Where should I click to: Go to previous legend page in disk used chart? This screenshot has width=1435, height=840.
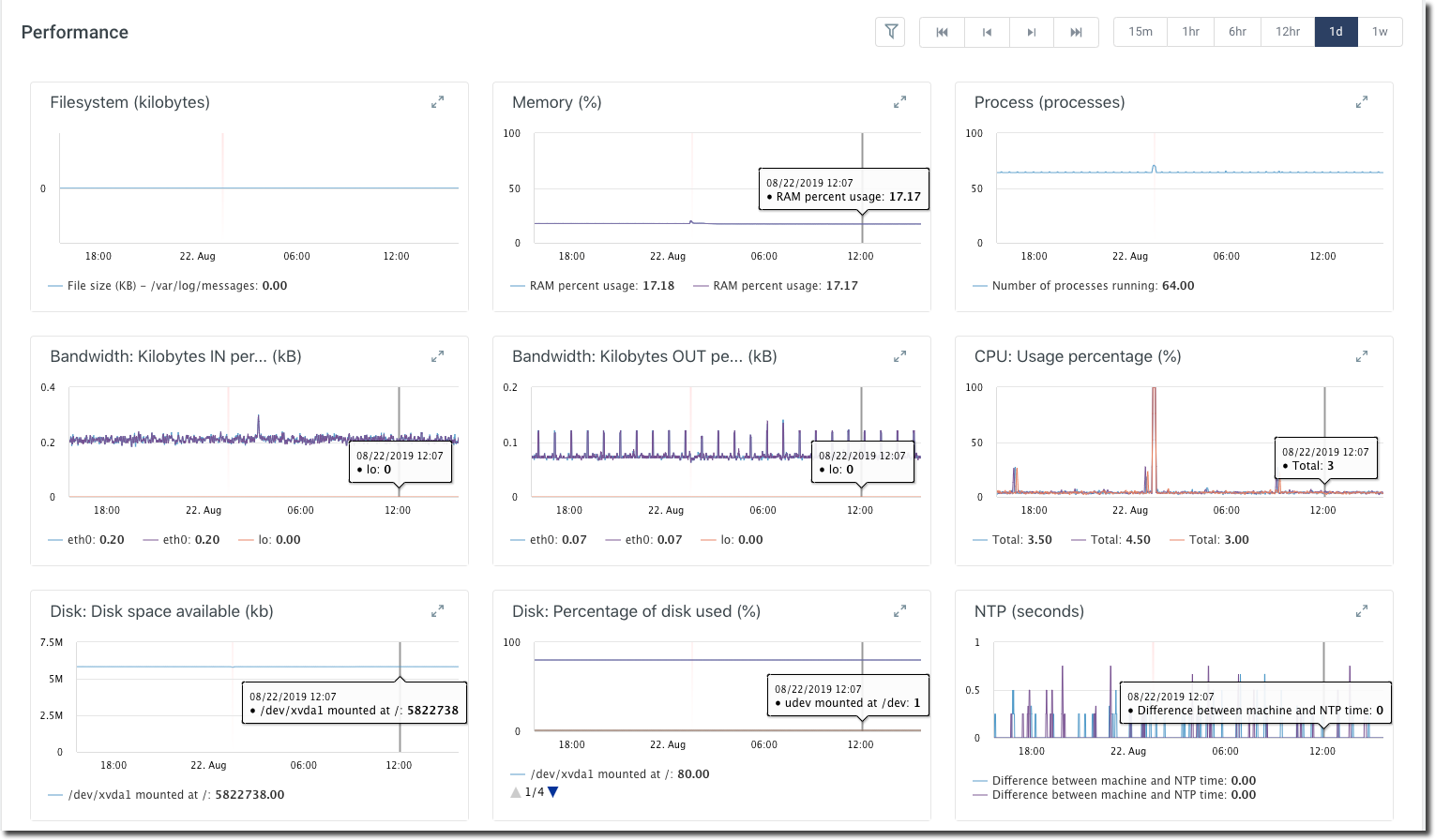[516, 792]
